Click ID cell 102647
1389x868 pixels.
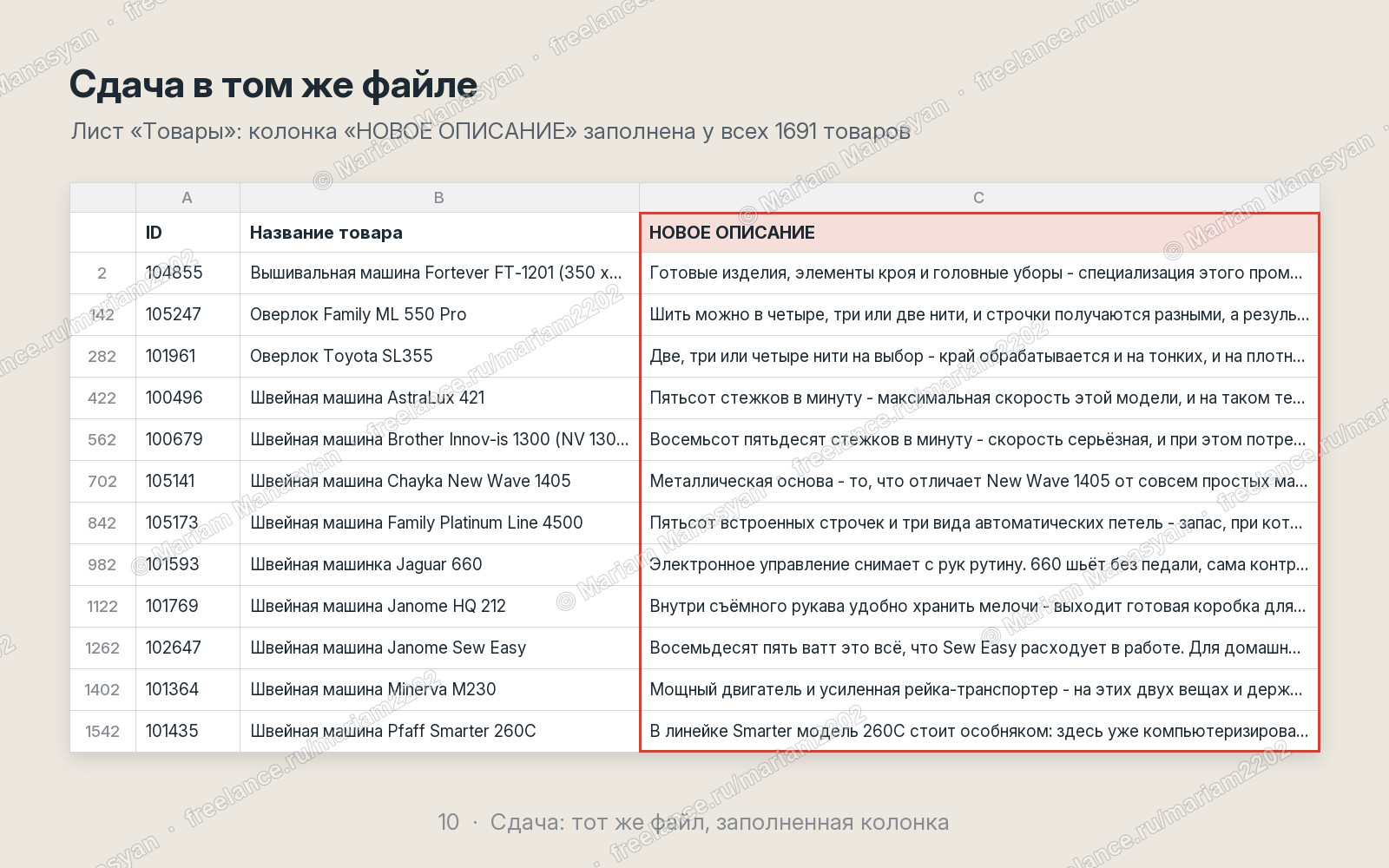(188, 648)
